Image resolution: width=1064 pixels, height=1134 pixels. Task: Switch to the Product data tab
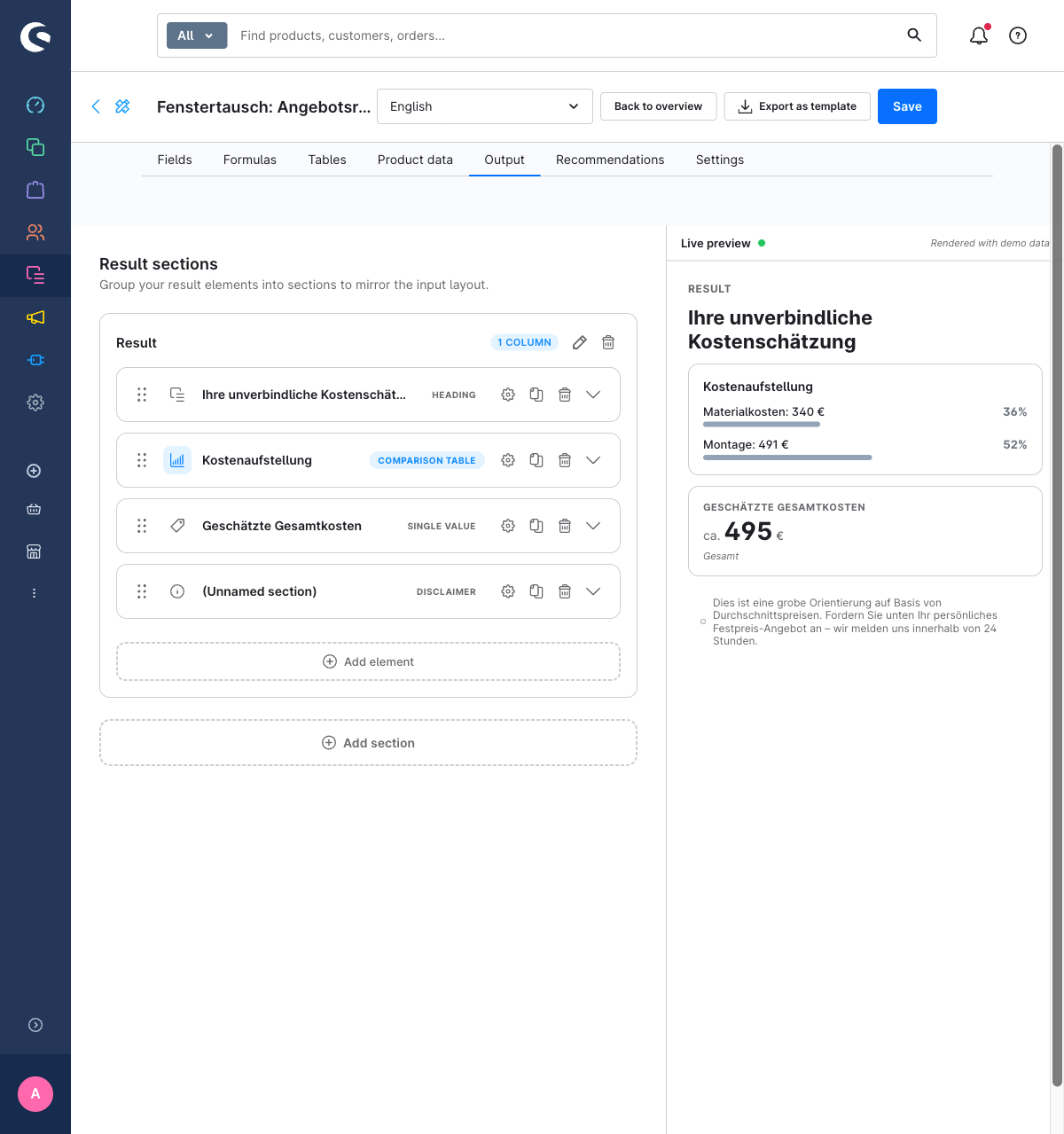tap(415, 160)
